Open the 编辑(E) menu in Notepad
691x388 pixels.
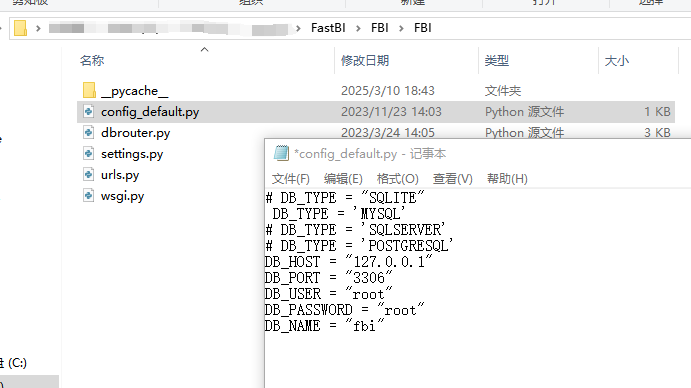(x=343, y=179)
